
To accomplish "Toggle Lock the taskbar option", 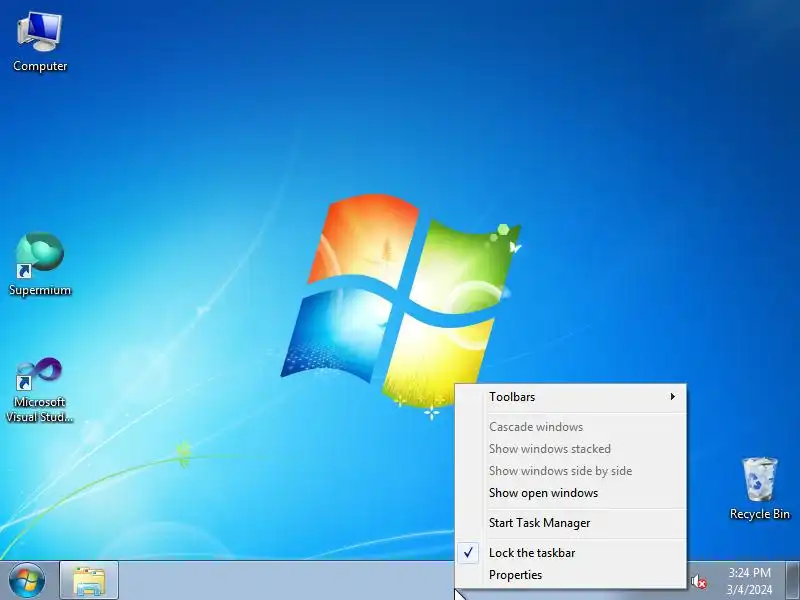I will click(571, 553).
